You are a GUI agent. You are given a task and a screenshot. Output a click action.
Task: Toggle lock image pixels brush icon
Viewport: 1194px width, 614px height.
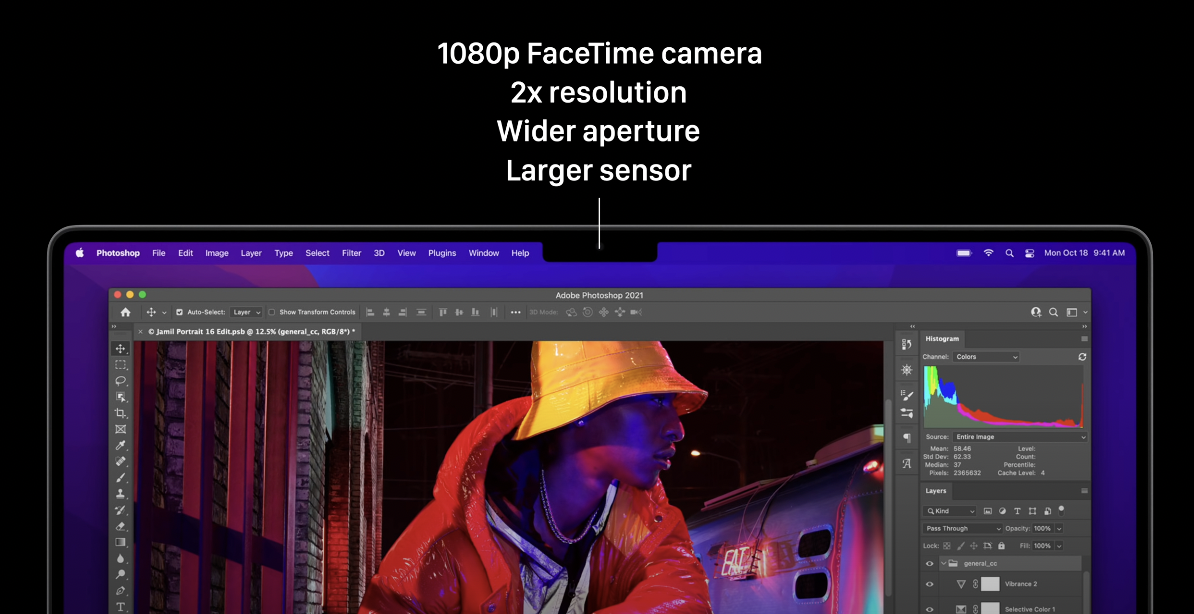point(961,546)
